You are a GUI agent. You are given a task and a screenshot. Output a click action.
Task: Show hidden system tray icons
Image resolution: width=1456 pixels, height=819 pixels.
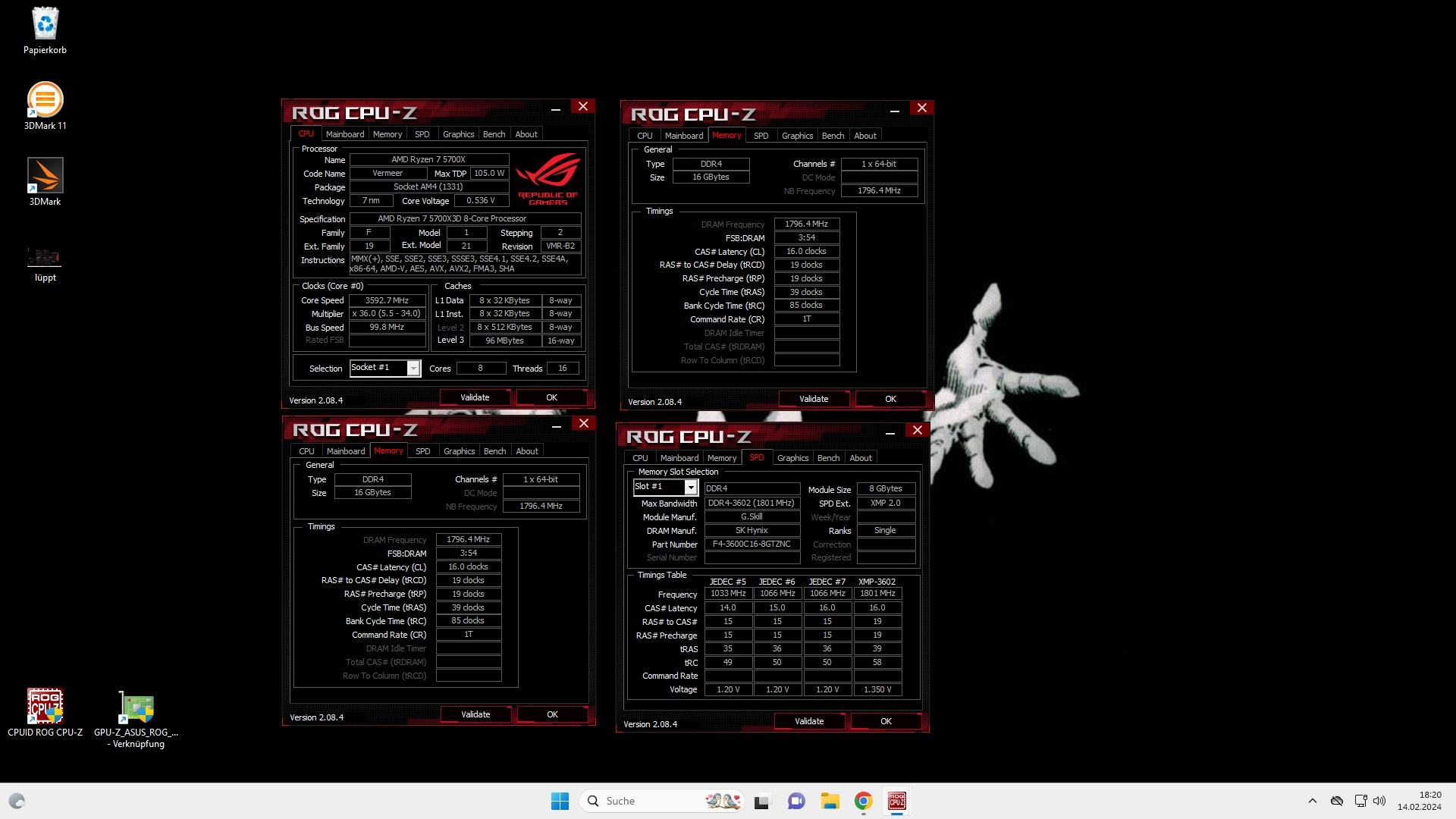1313,801
